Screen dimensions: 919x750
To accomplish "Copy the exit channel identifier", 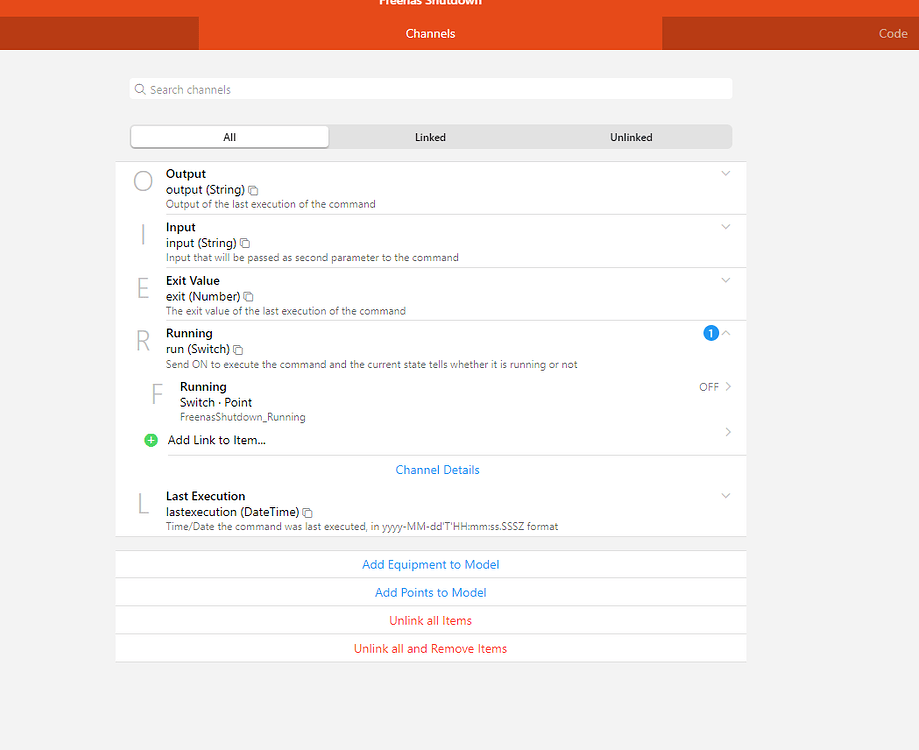I will (247, 296).
